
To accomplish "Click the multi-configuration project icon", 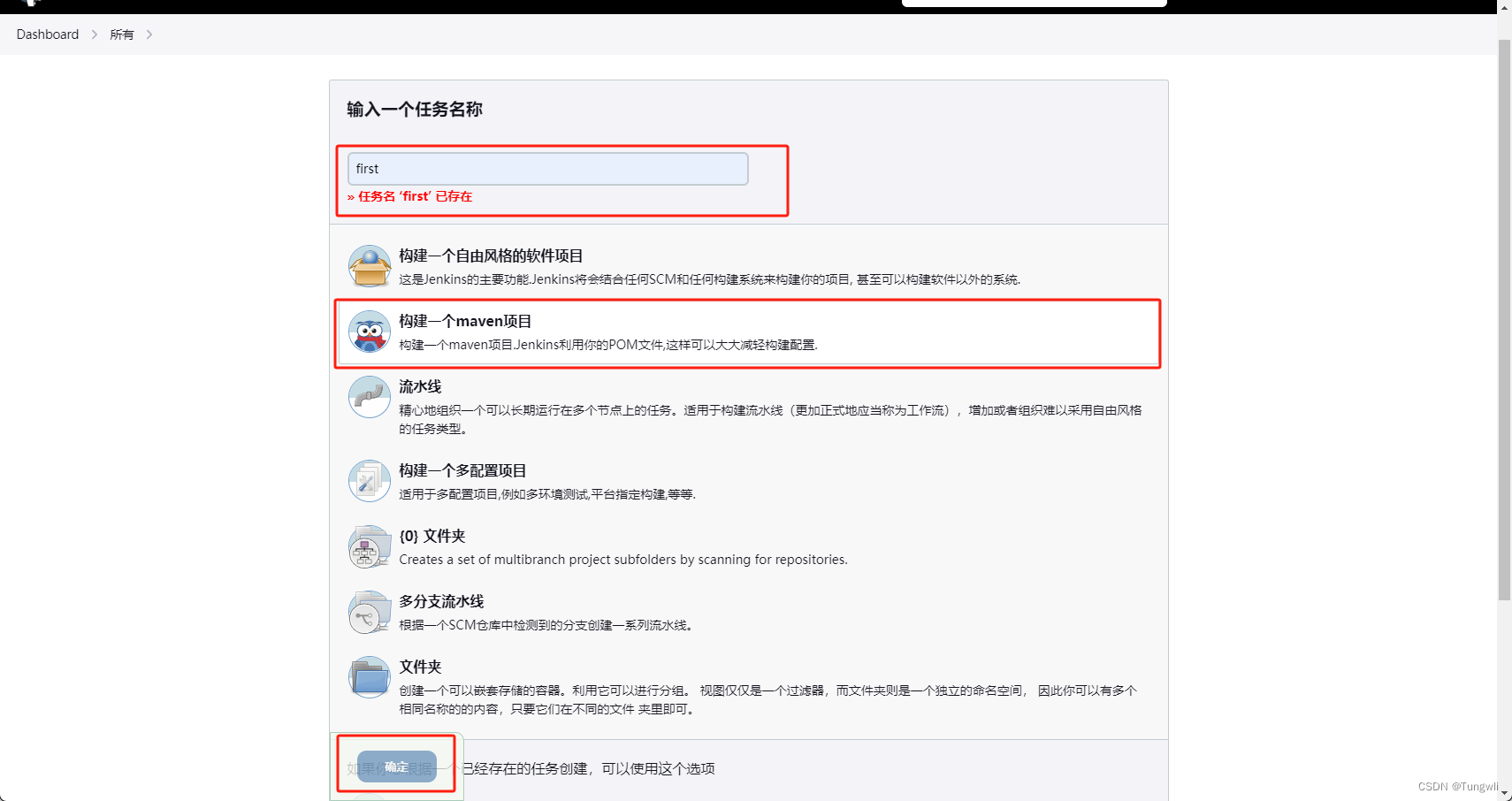I will (370, 481).
